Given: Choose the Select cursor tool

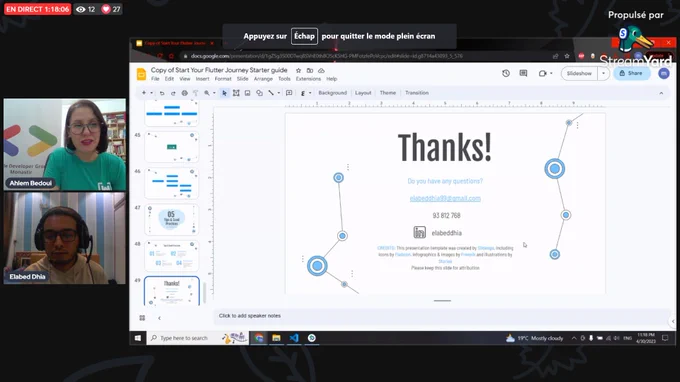Looking at the screenshot, I should coord(224,93).
